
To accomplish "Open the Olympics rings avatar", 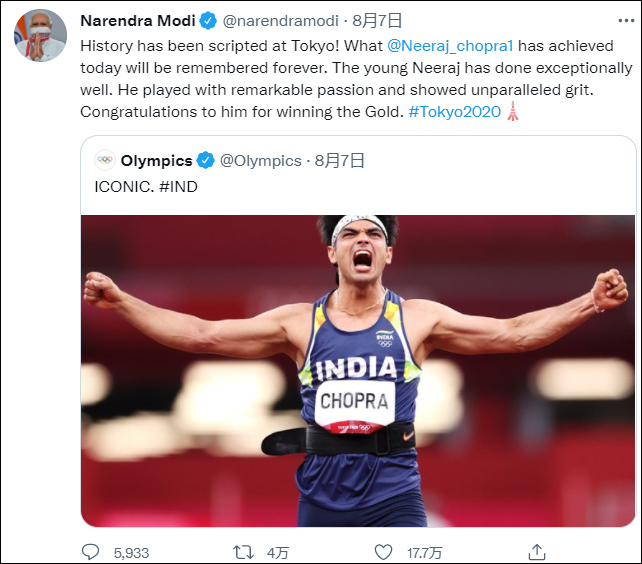I will click(x=105, y=160).
